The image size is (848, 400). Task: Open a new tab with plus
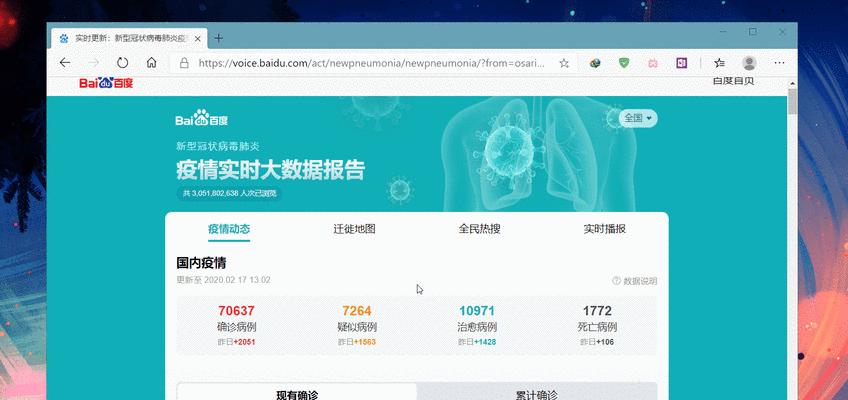218,38
